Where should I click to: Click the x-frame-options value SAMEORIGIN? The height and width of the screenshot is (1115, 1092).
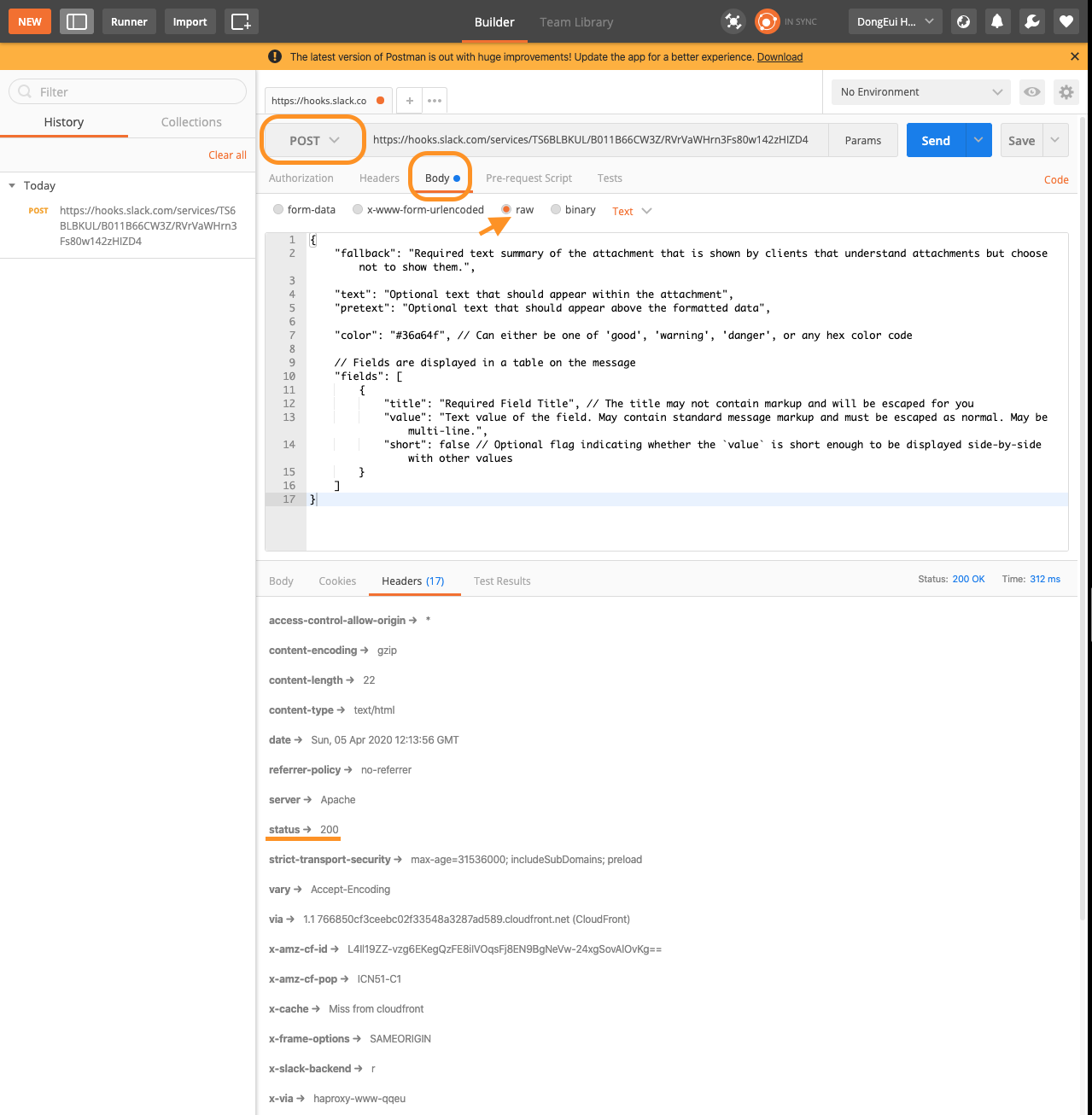(400, 1039)
